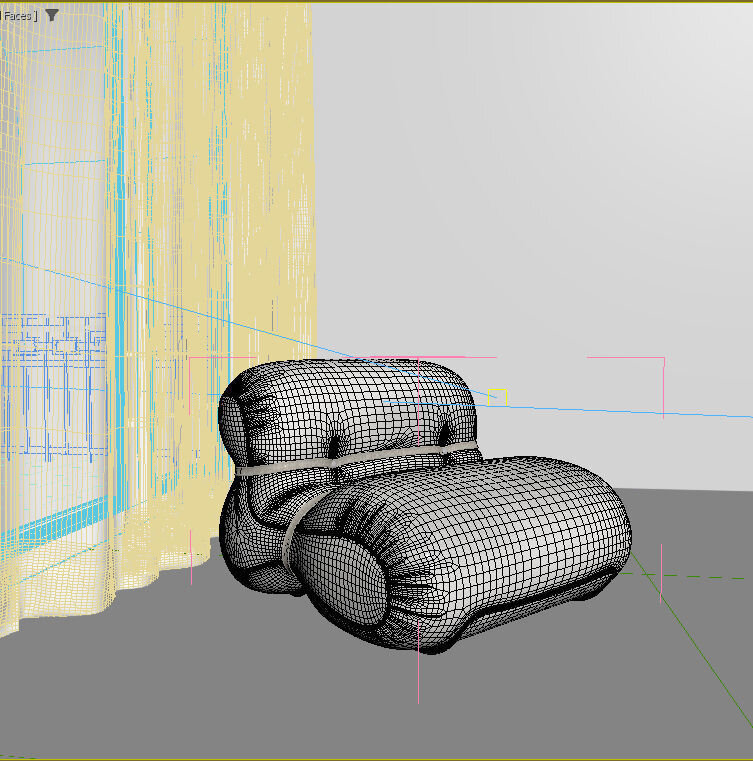Viewport: 753px width, 761px height.
Task: Click the viewport filter funnel icon
Action: point(52,15)
